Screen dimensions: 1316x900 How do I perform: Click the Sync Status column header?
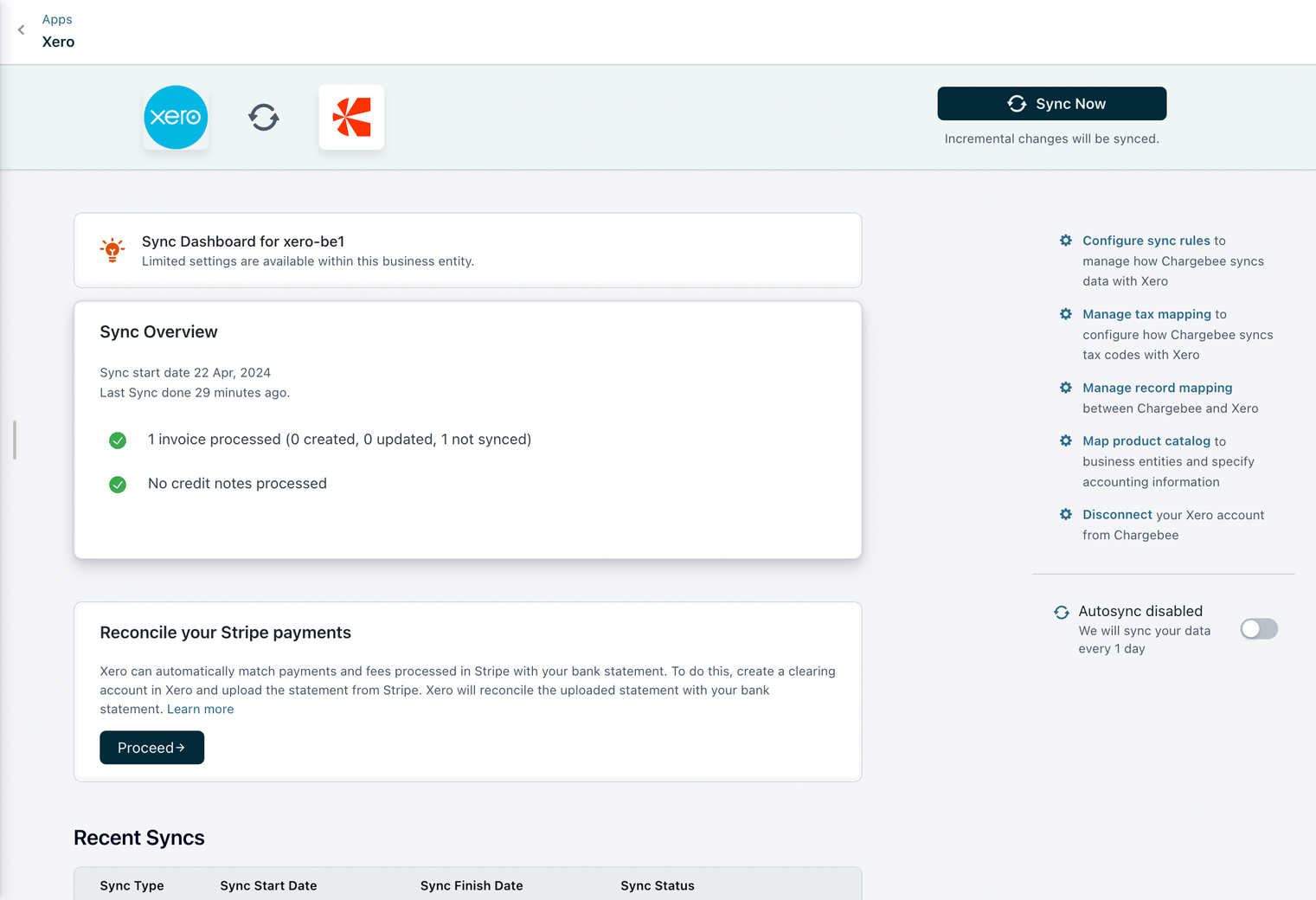tap(657, 885)
